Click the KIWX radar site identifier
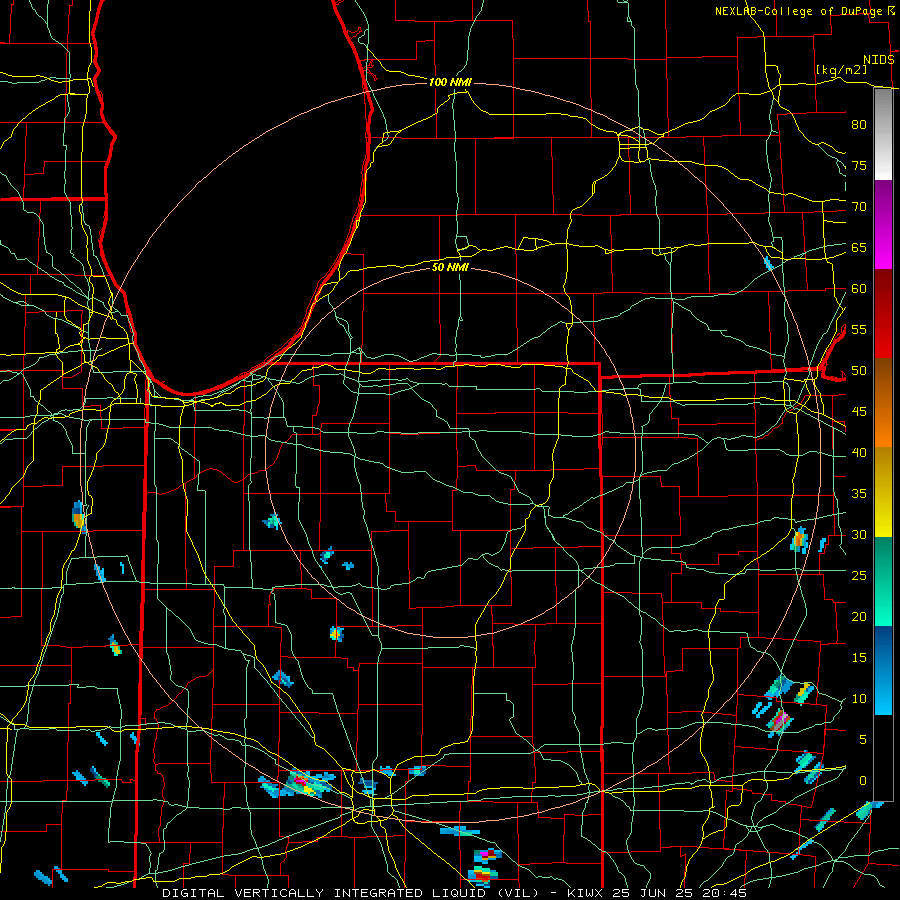900x900 pixels. pyautogui.click(x=587, y=893)
